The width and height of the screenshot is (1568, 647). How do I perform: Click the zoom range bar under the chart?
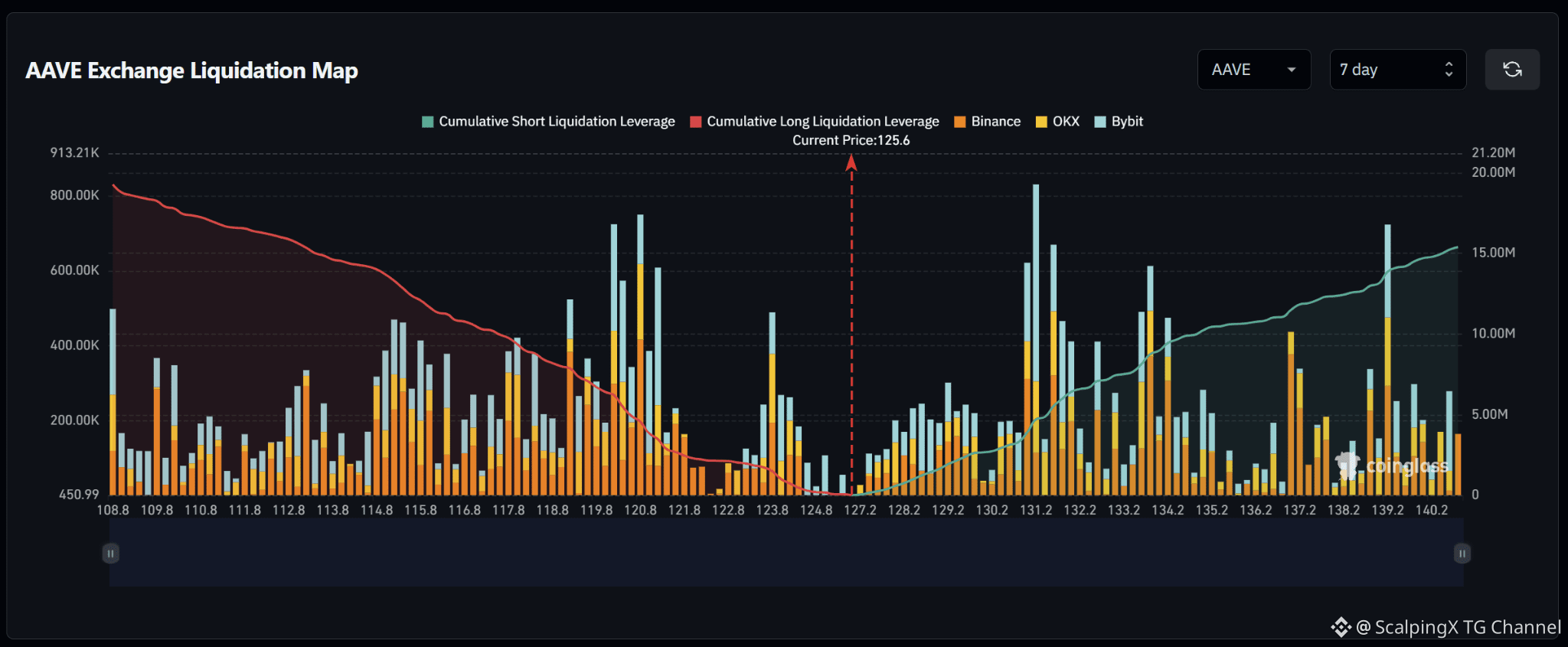(786, 553)
